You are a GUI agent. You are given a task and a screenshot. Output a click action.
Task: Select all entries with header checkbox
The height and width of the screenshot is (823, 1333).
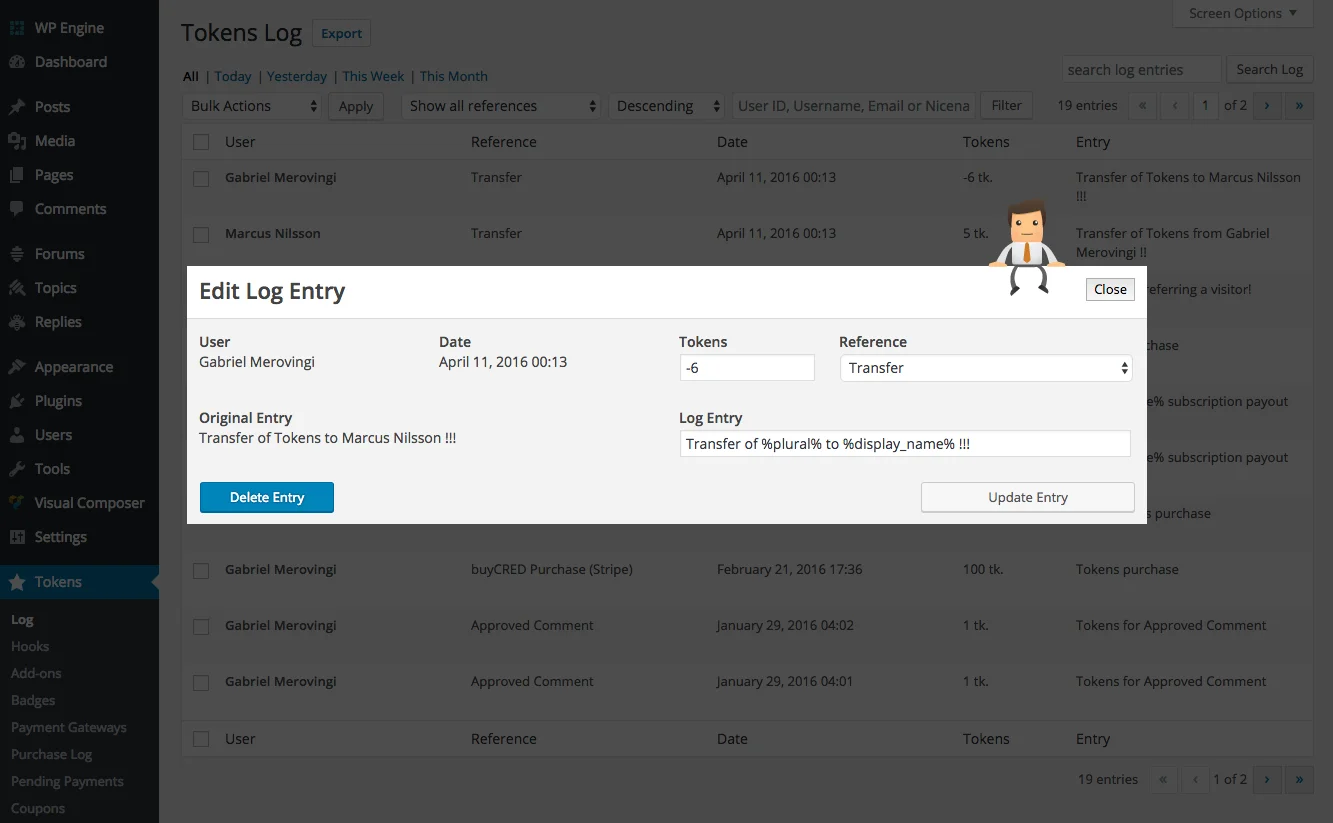pos(200,141)
